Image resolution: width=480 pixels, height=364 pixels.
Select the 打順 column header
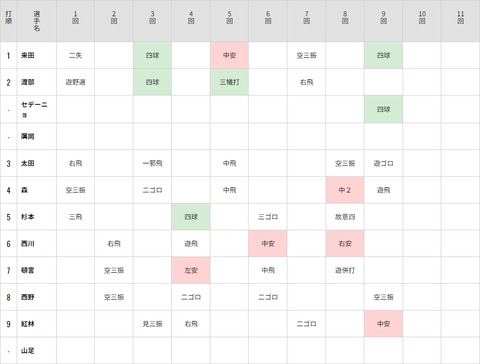[8, 21]
